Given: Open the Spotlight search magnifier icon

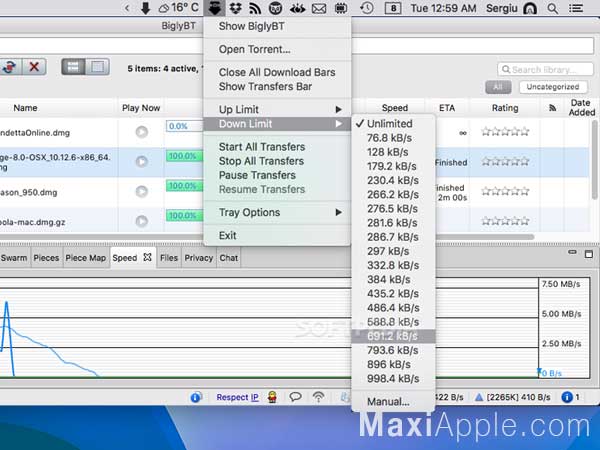Looking at the screenshot, I should point(552,8).
